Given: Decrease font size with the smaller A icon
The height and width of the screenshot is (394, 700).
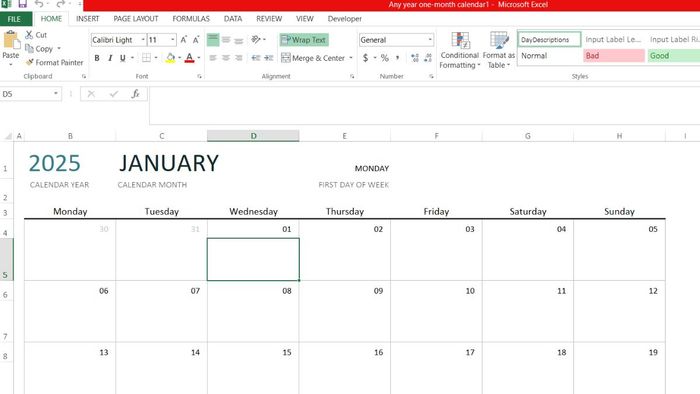Looking at the screenshot, I should 196,40.
